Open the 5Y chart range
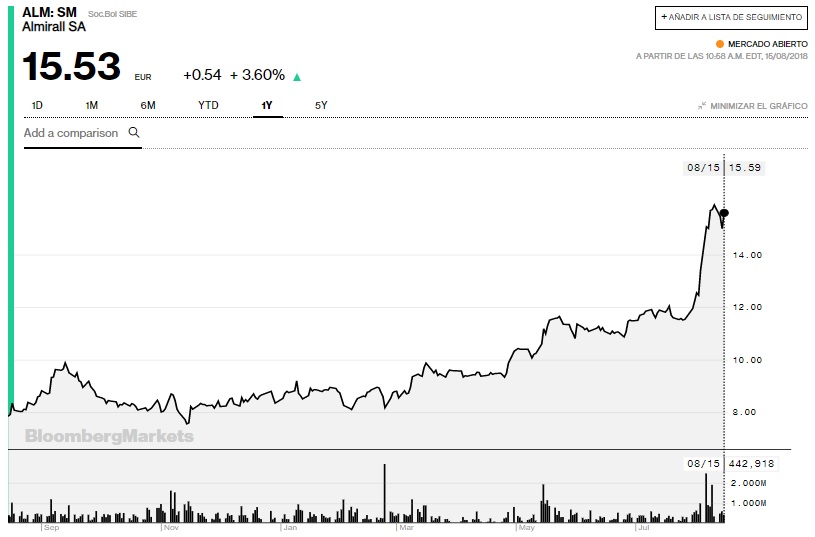Screen dimensions: 815x537 [321, 105]
